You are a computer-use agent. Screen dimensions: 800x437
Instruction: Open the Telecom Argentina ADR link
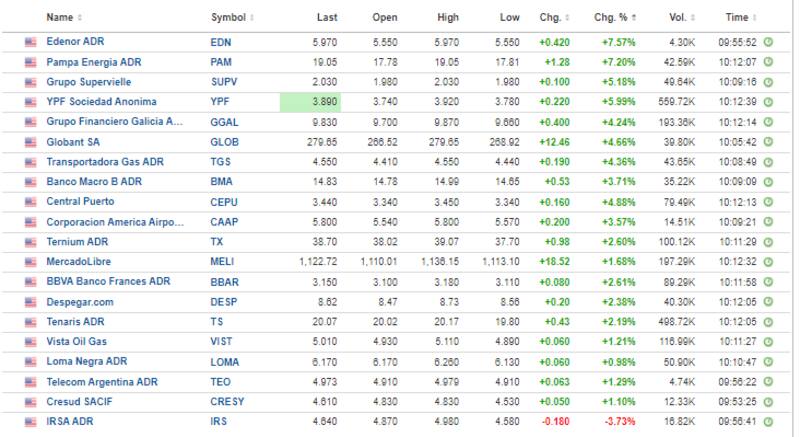coord(98,382)
